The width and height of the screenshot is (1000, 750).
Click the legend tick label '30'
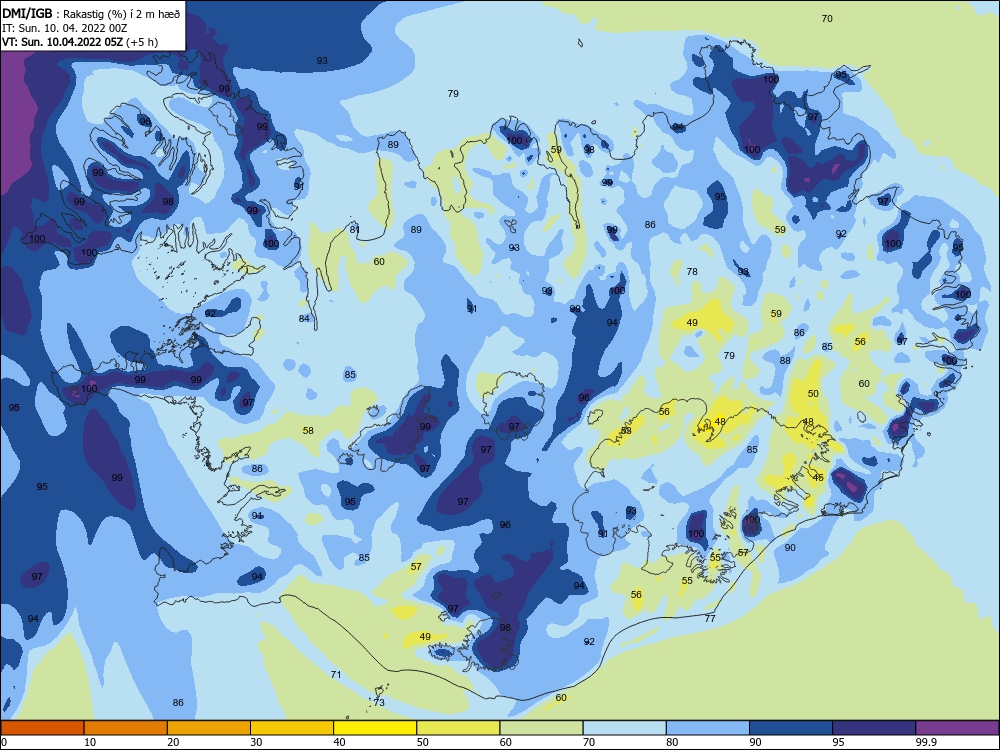pyautogui.click(x=256, y=742)
